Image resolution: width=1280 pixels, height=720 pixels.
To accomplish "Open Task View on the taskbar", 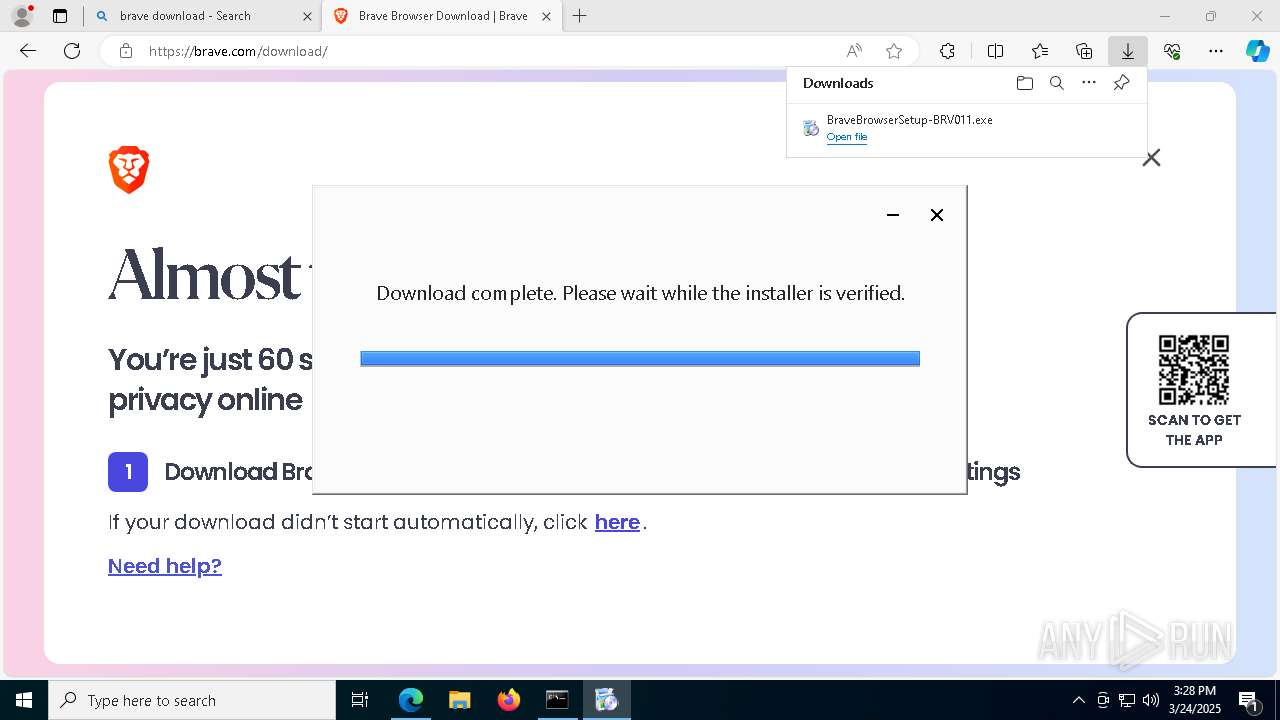I will (360, 700).
